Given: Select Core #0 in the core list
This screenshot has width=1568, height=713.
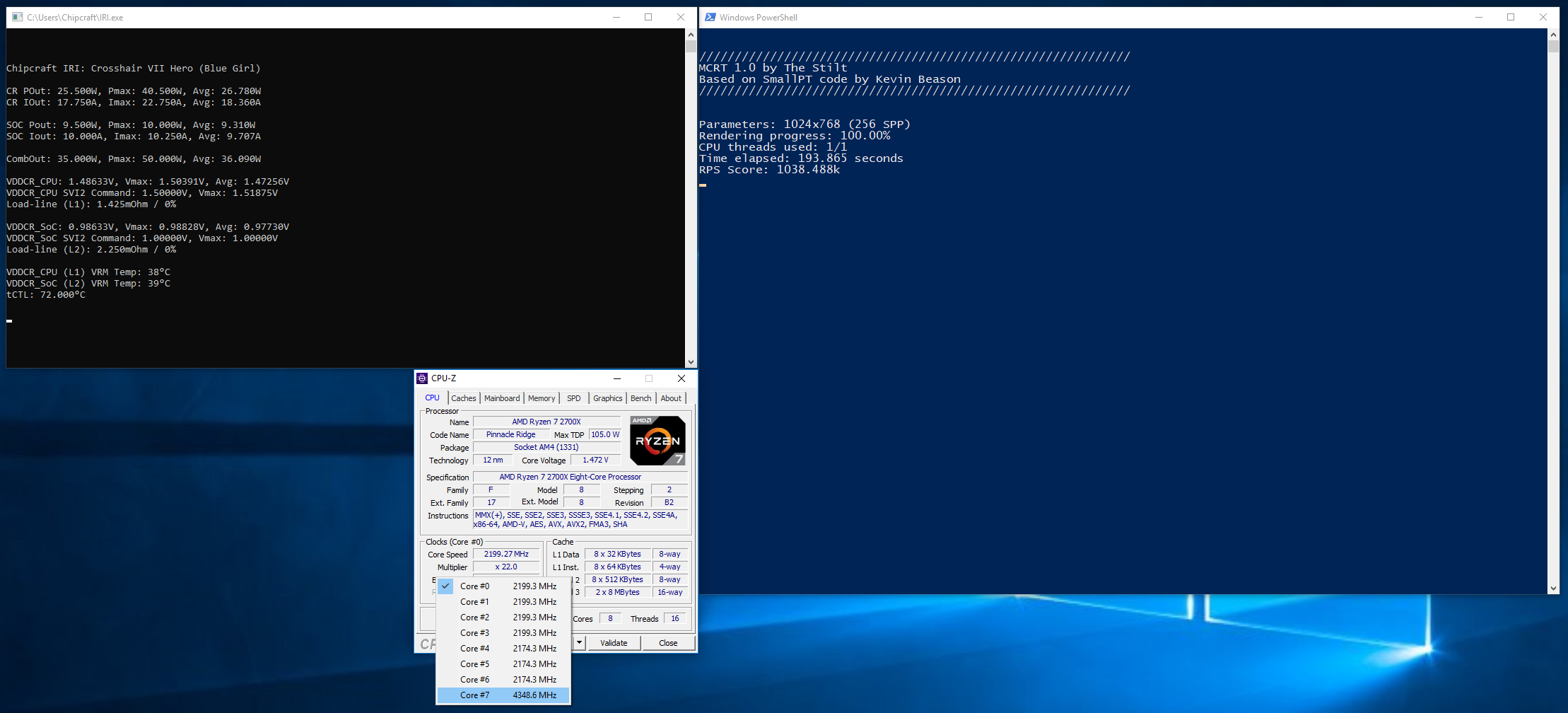Looking at the screenshot, I should [x=503, y=586].
